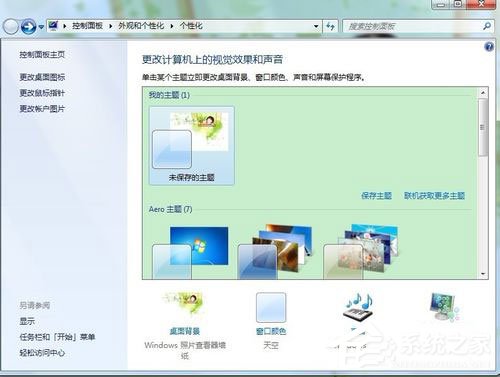Screen dimensions: 500x377
Task: Open 更改鼠标指针 link
Action: point(42,93)
